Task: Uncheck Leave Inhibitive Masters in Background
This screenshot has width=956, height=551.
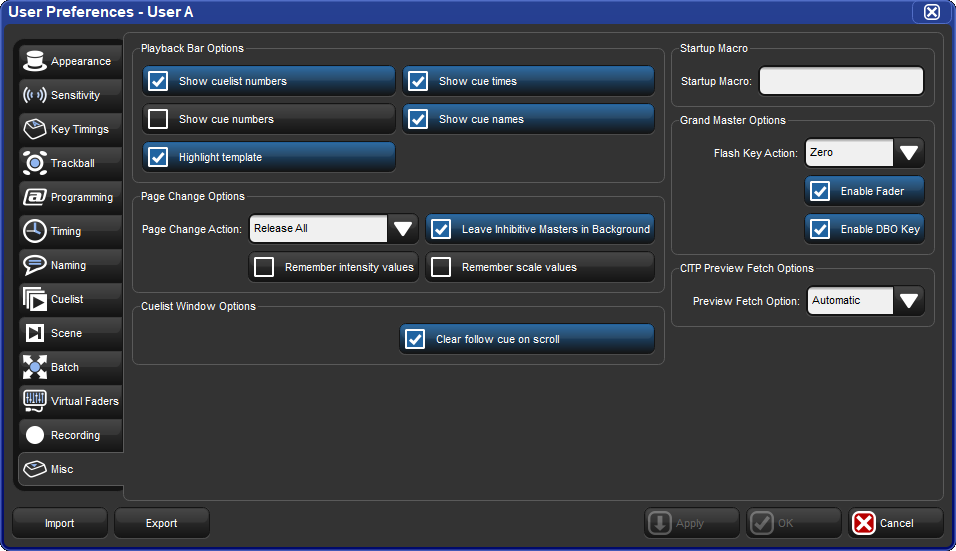Action: (441, 229)
